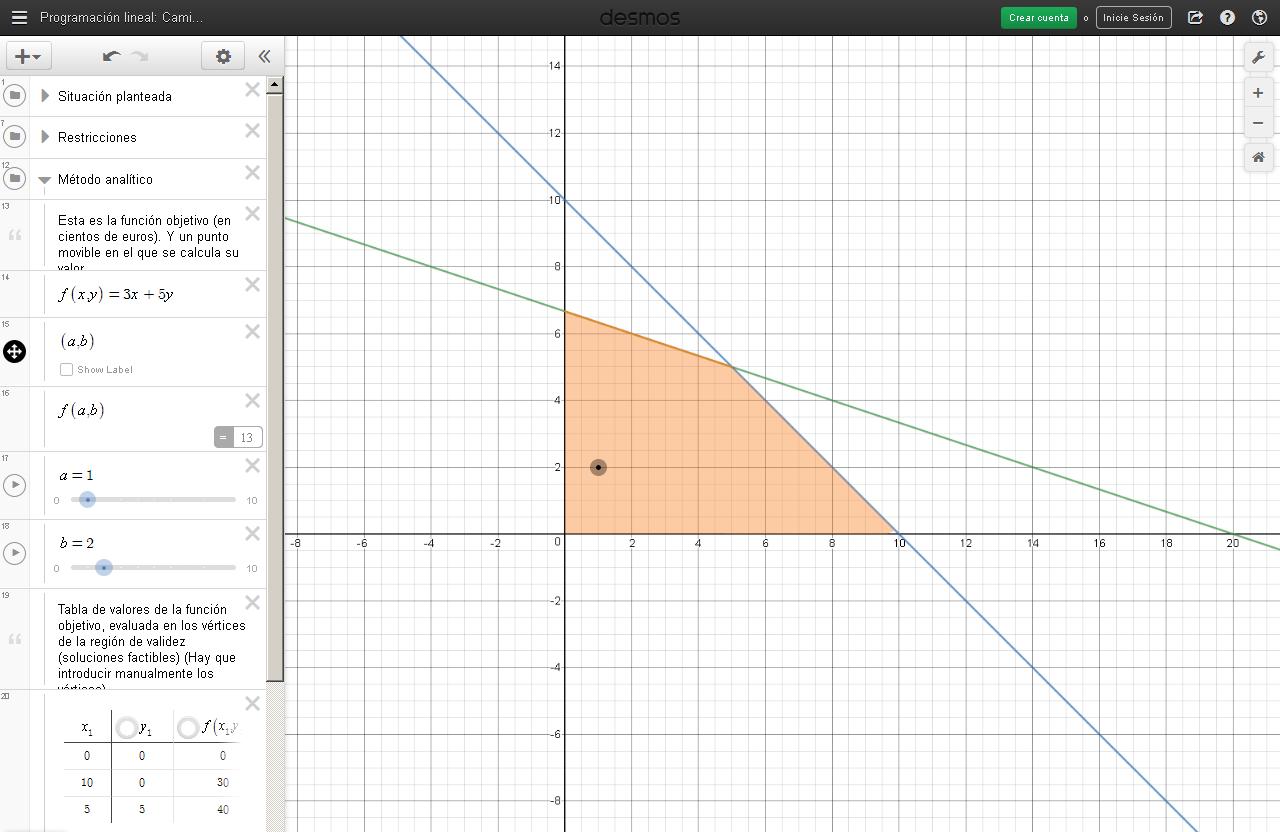Click the Undo arrow icon
Viewport: 1280px width, 832px height.
tap(110, 57)
